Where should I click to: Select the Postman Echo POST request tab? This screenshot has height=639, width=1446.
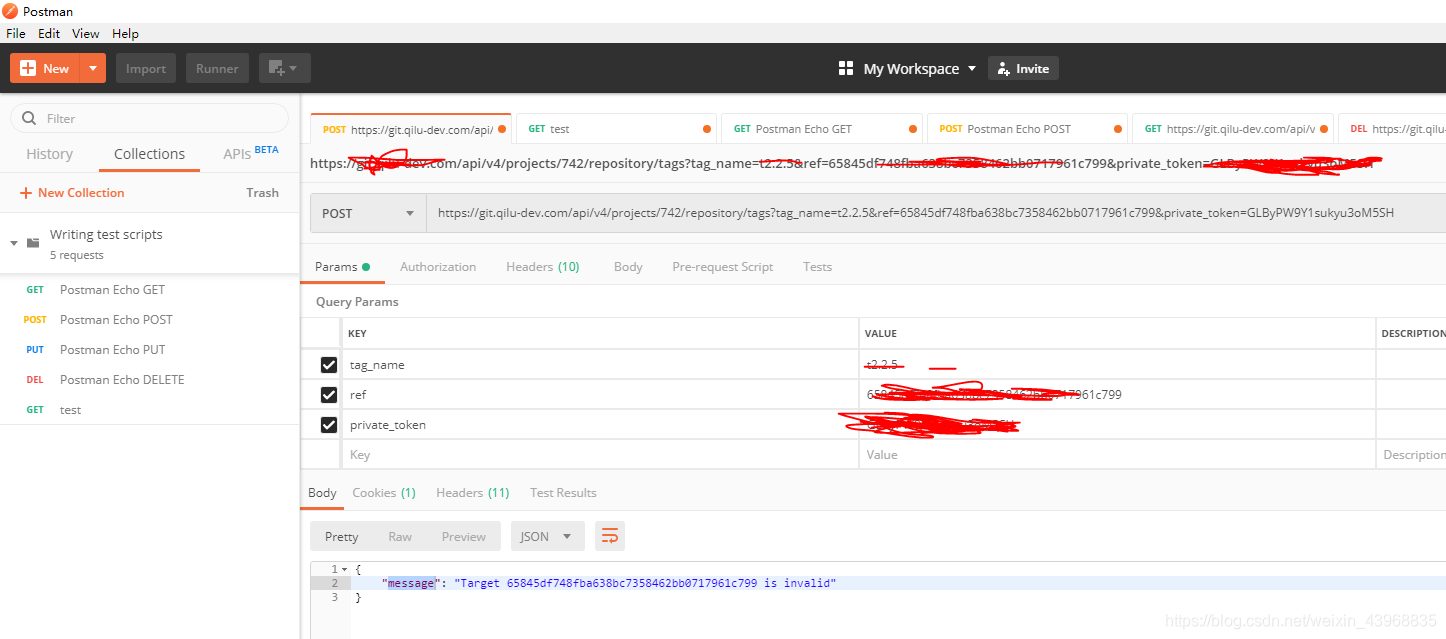(1028, 129)
